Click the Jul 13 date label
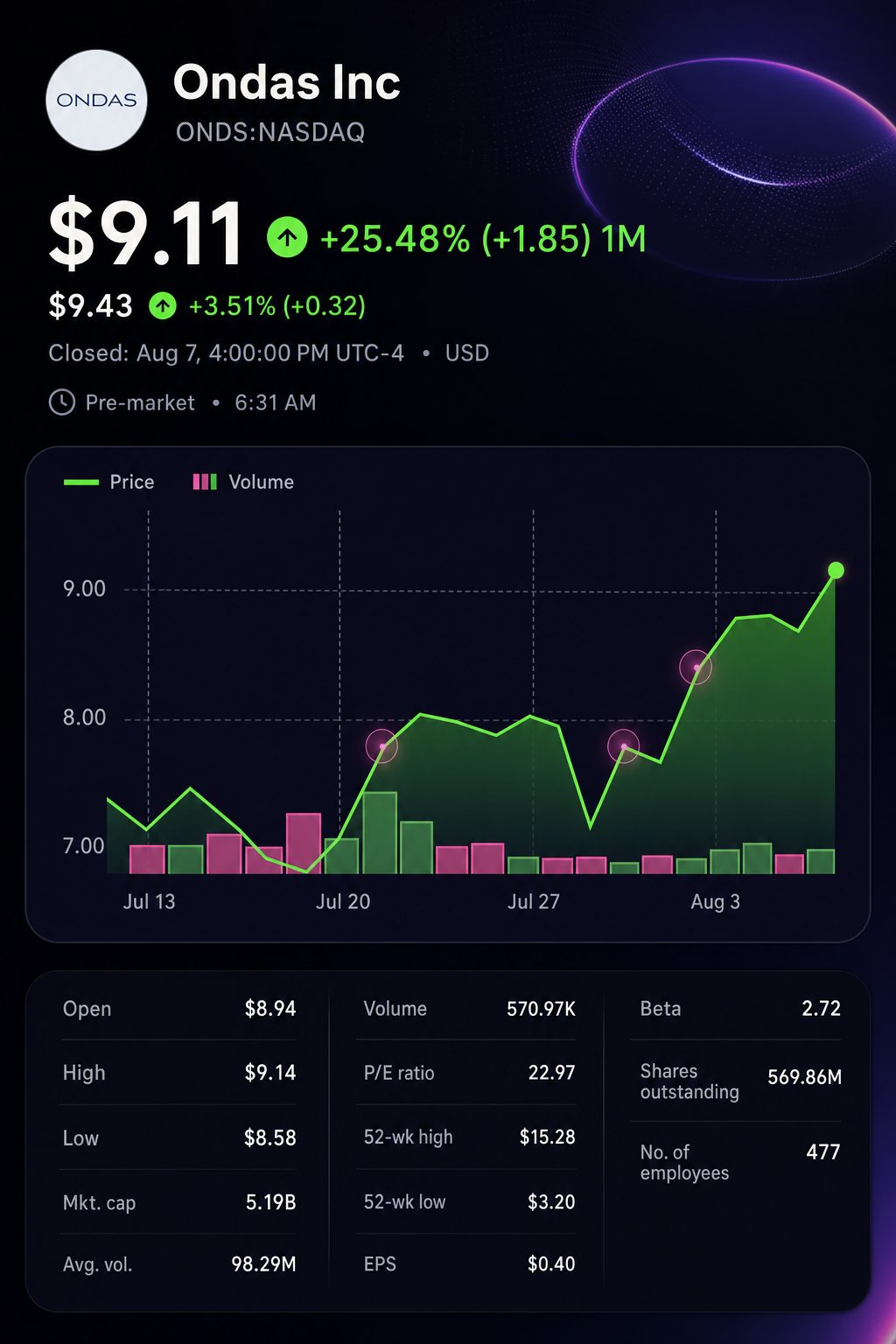The width and height of the screenshot is (896, 1344). point(149,901)
